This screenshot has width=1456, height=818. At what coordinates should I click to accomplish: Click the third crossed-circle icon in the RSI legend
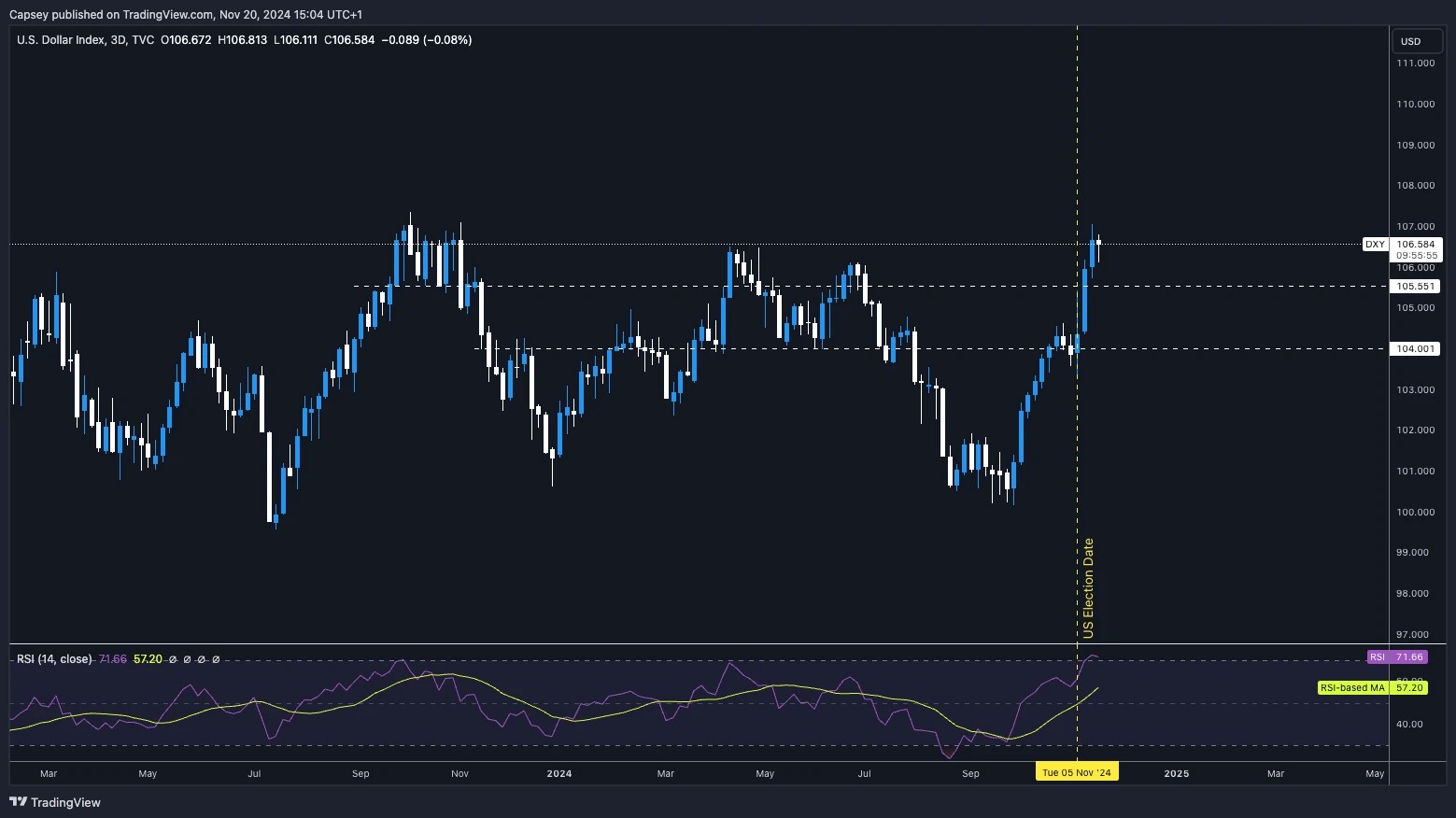click(x=201, y=659)
